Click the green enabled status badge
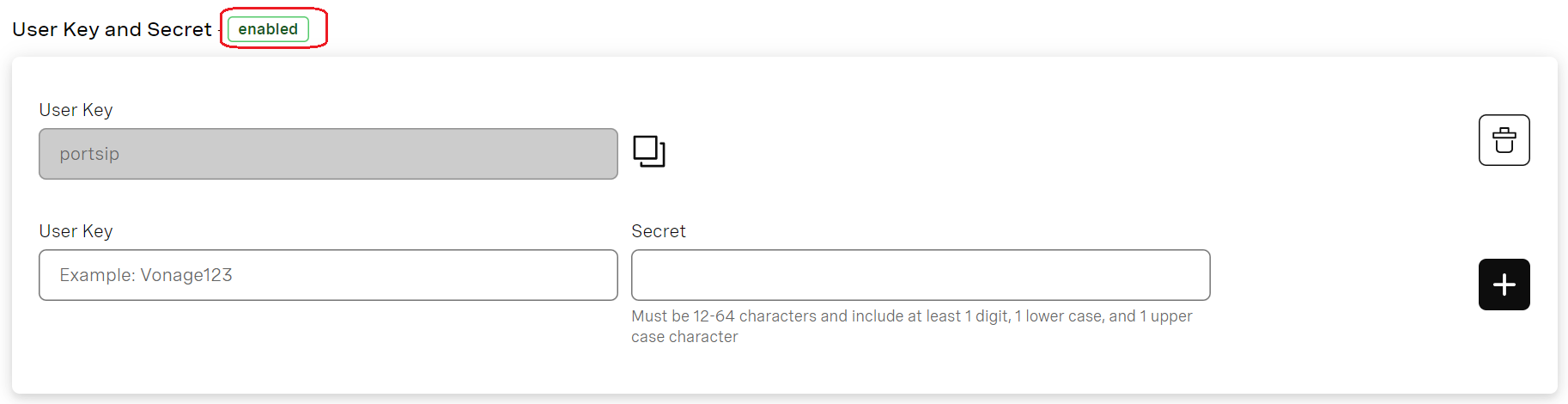Image resolution: width=1568 pixels, height=404 pixels. pos(268,29)
